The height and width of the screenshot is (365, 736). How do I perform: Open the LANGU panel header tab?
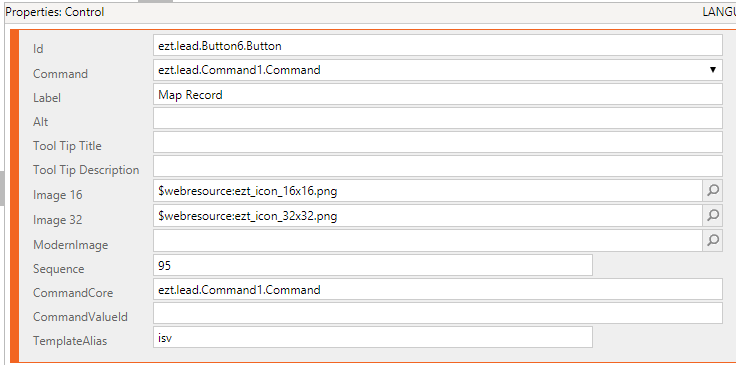pos(719,12)
